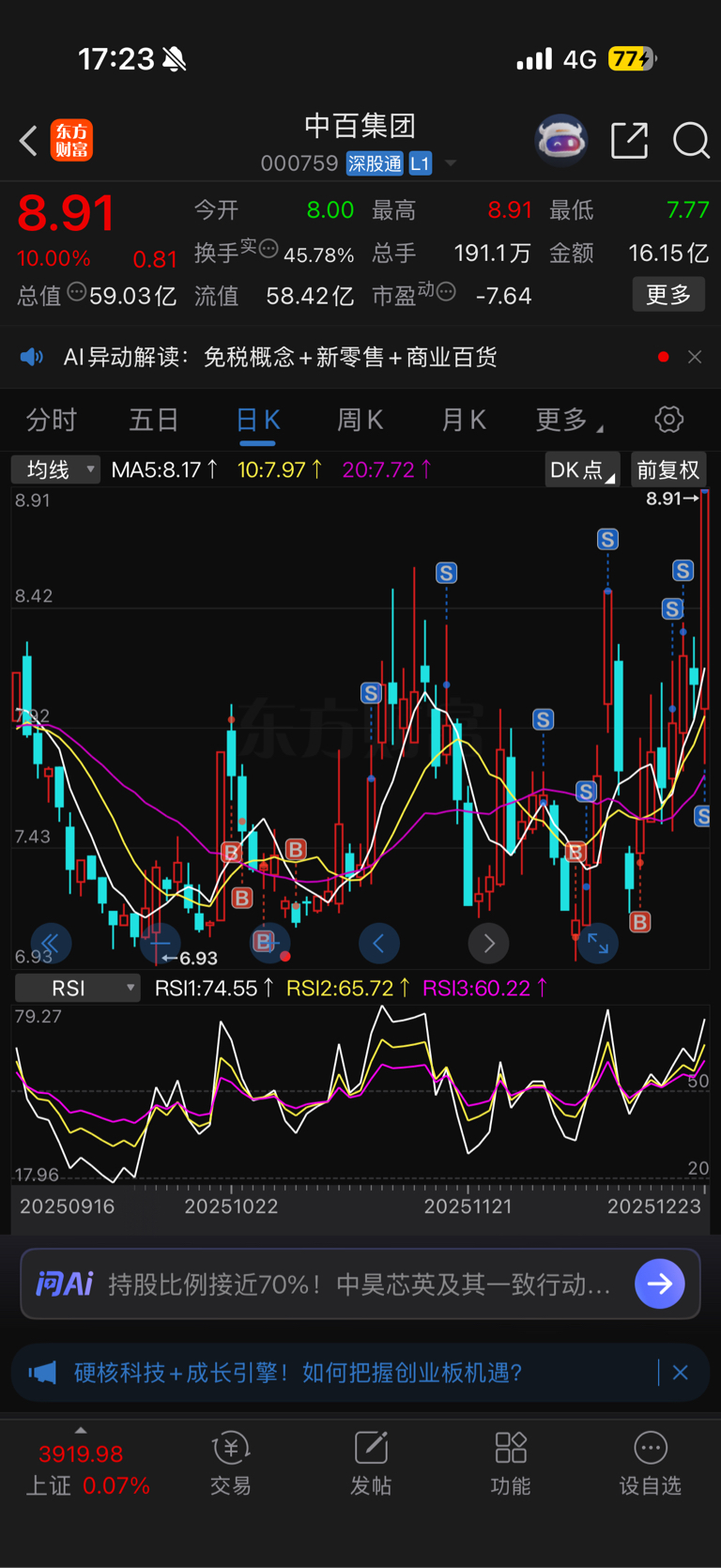Tap the 10:7.97 moving average value
The width and height of the screenshot is (721, 1568).
pos(280,469)
